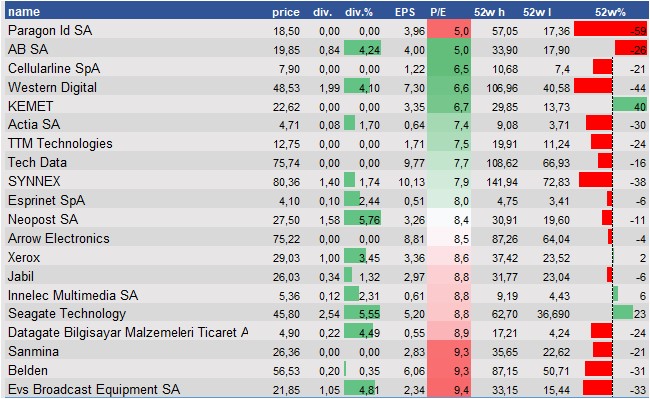Click the KEMET company name
Viewport: 650px width, 399px height.
[x=30, y=106]
